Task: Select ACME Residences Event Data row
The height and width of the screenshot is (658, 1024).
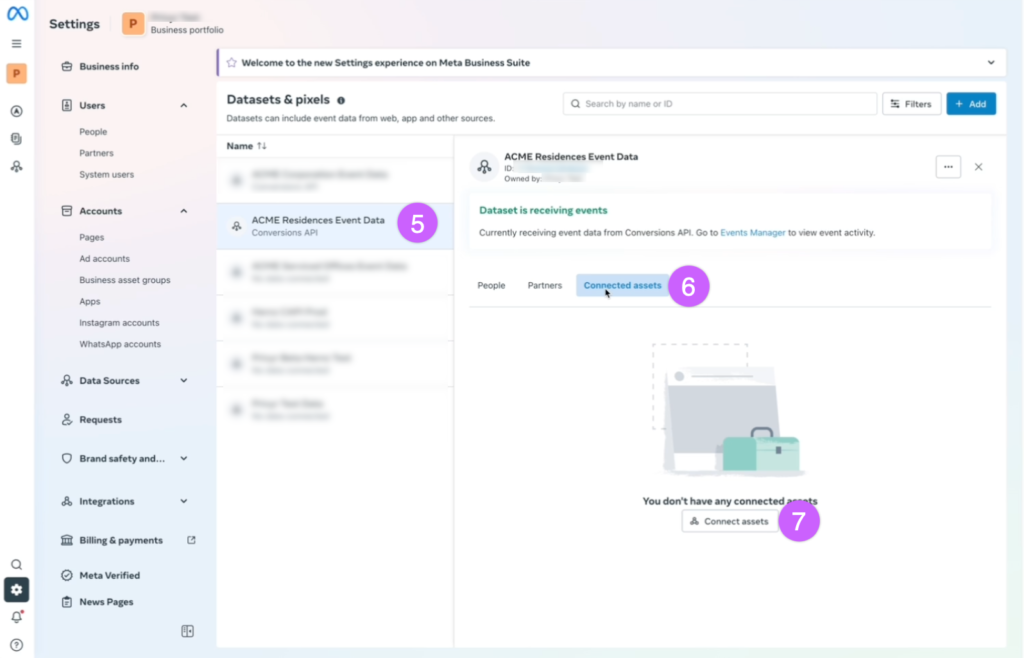Action: 335,226
